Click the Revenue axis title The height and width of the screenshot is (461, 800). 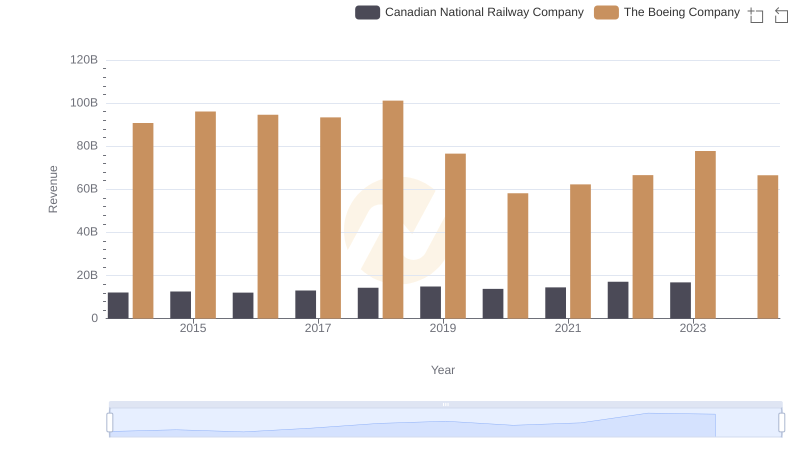[53, 189]
